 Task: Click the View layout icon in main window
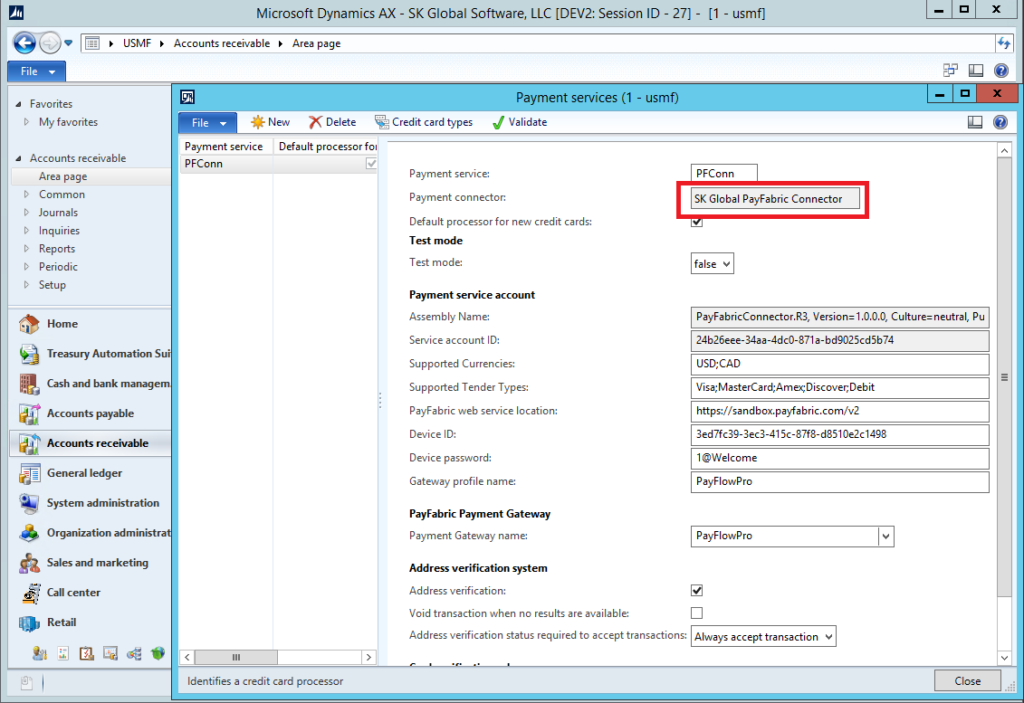pyautogui.click(x=976, y=70)
